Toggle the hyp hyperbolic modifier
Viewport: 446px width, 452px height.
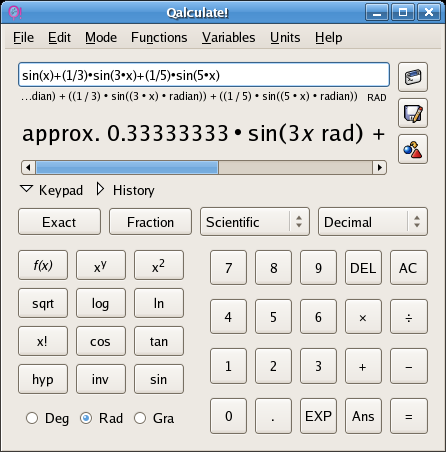pos(43,379)
